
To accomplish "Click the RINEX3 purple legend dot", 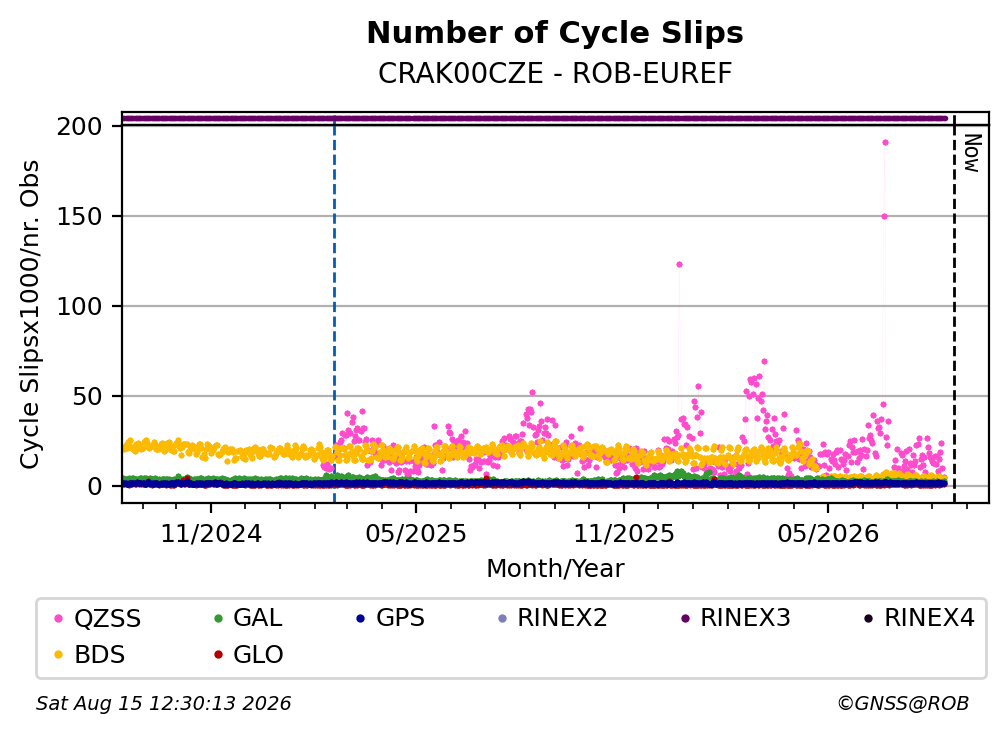I will (x=685, y=618).
